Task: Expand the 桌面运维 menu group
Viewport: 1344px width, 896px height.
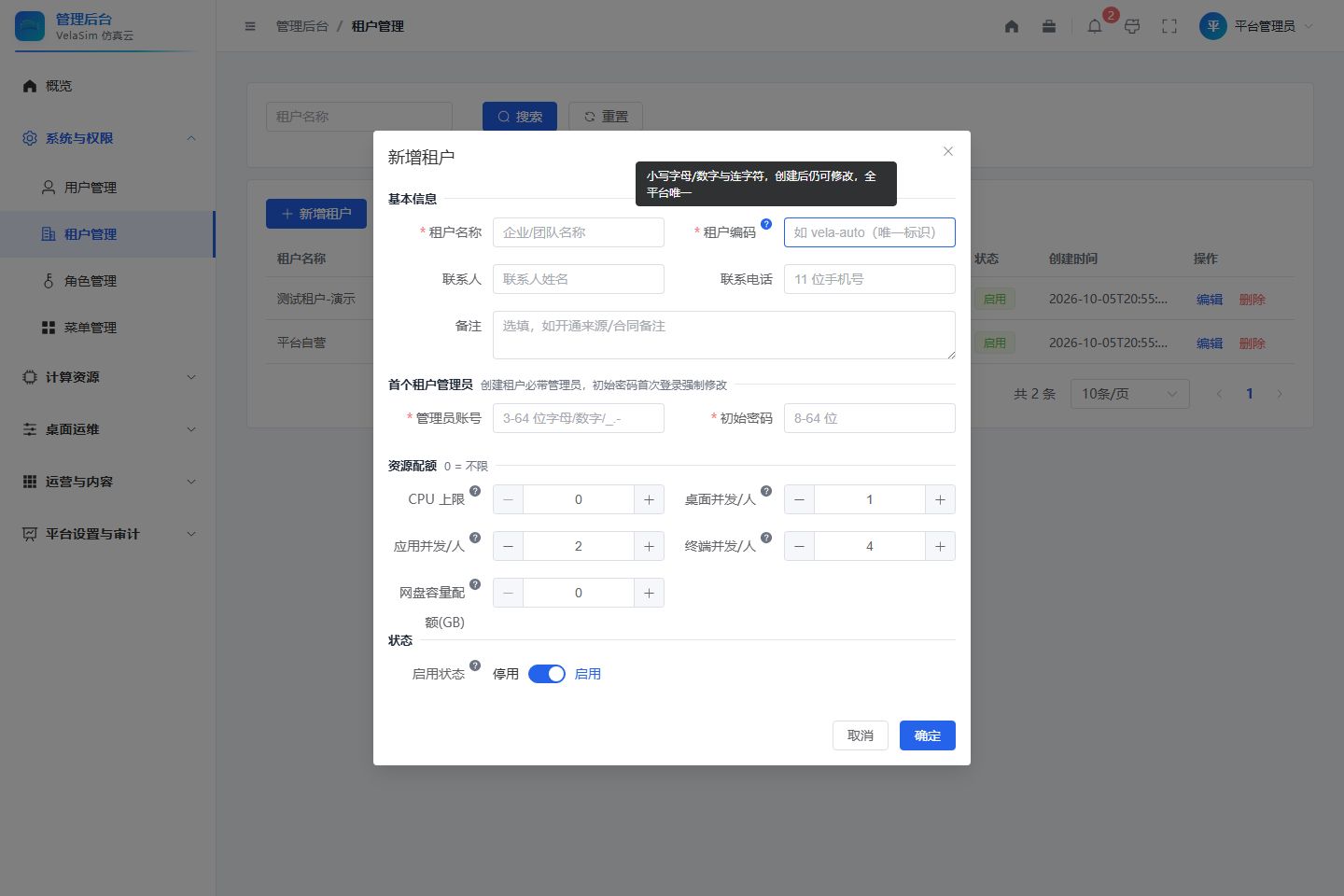Action: 108,429
